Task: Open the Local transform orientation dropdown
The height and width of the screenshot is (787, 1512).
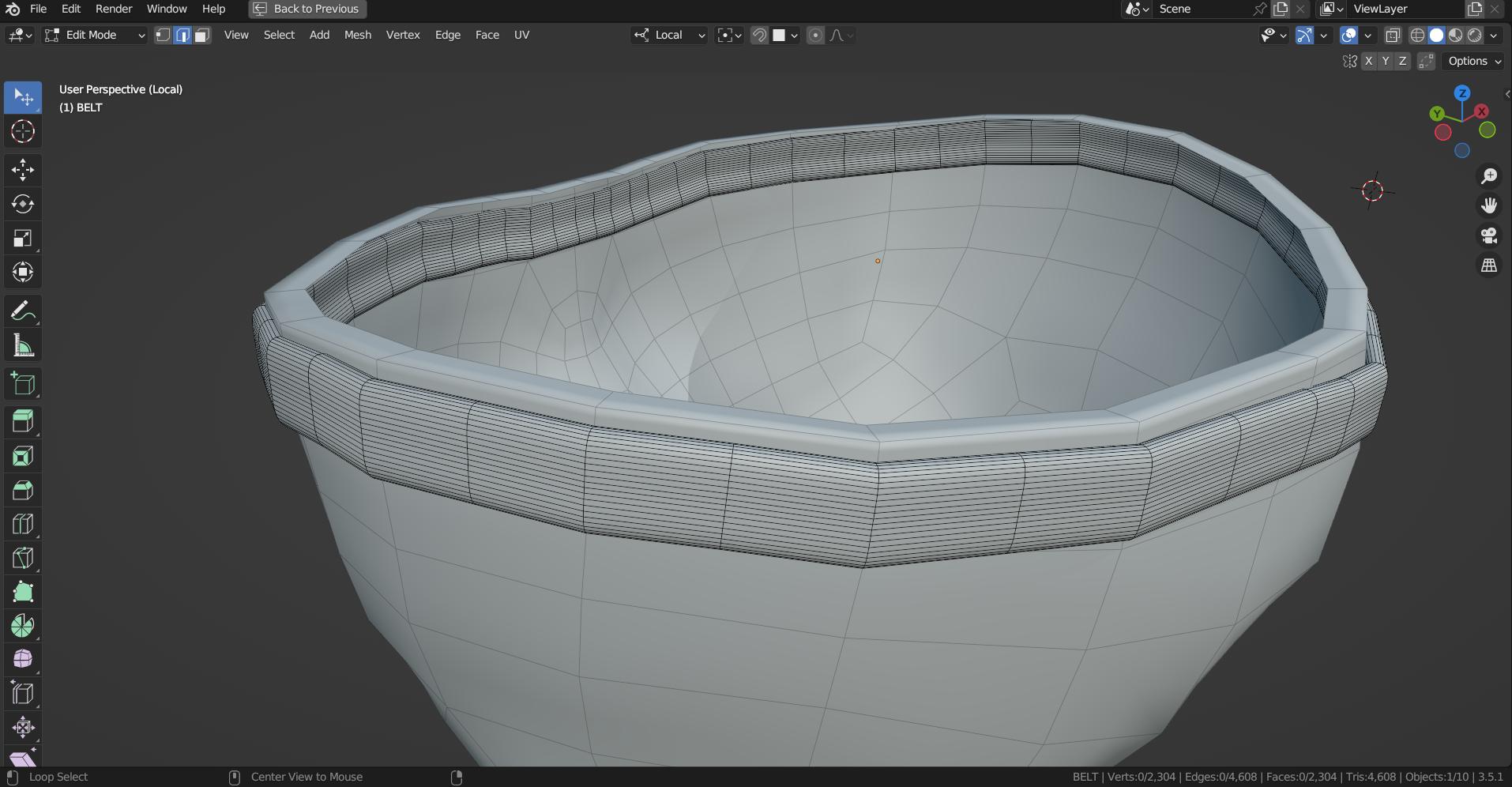Action: click(670, 35)
